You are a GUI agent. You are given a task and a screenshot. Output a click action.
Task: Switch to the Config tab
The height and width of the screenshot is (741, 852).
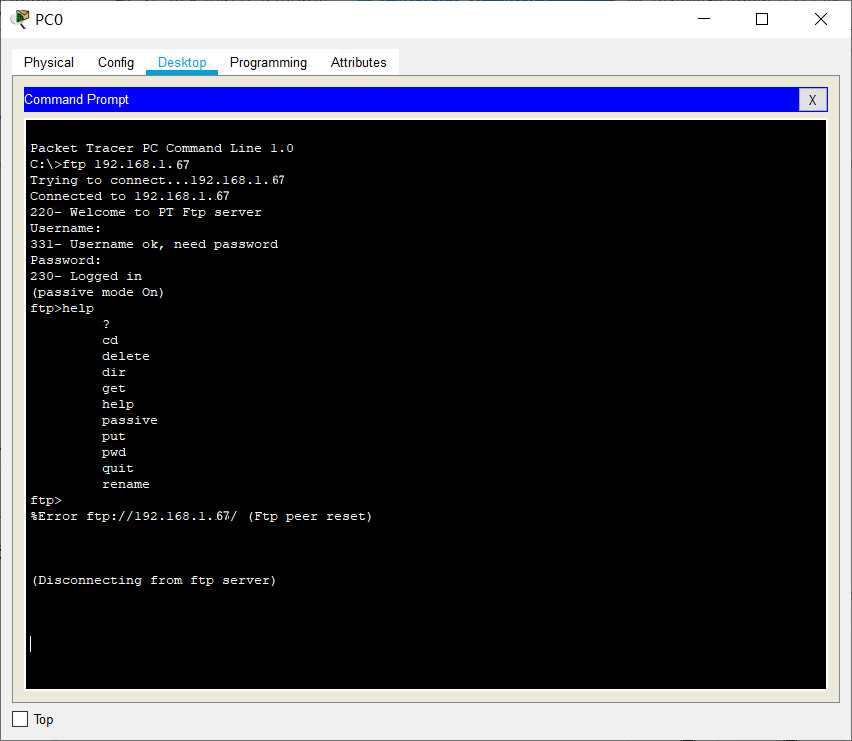point(116,62)
